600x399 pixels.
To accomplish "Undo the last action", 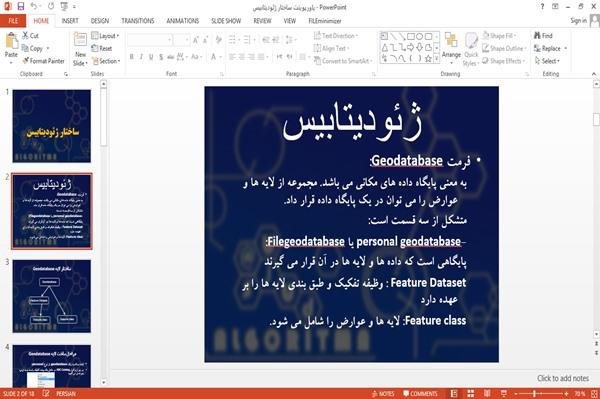I will pyautogui.click(x=34, y=7).
